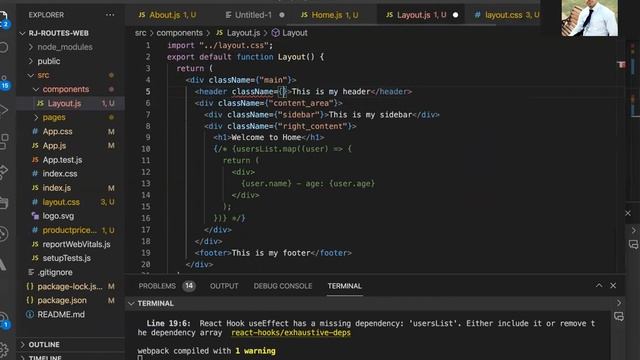
Task: Click the Layout symbol icon in breadcrumb
Action: 276,33
